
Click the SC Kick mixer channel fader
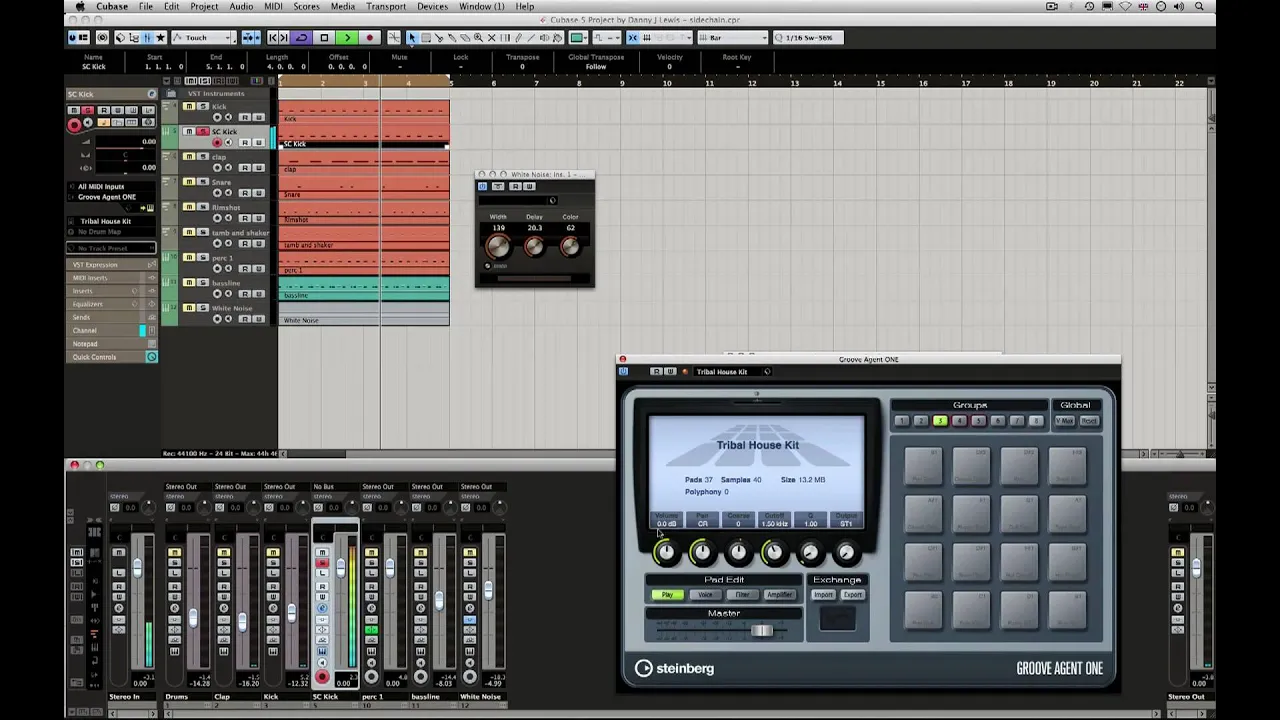[x=340, y=568]
